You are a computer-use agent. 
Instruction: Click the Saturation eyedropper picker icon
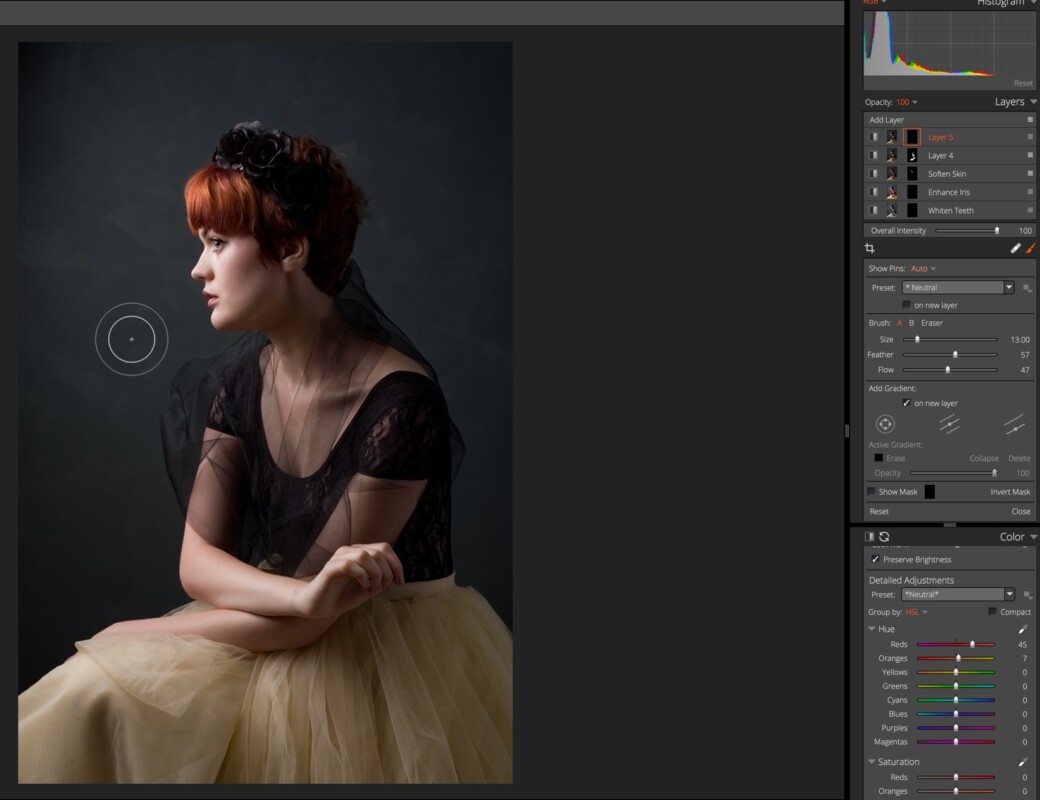tap(1022, 762)
